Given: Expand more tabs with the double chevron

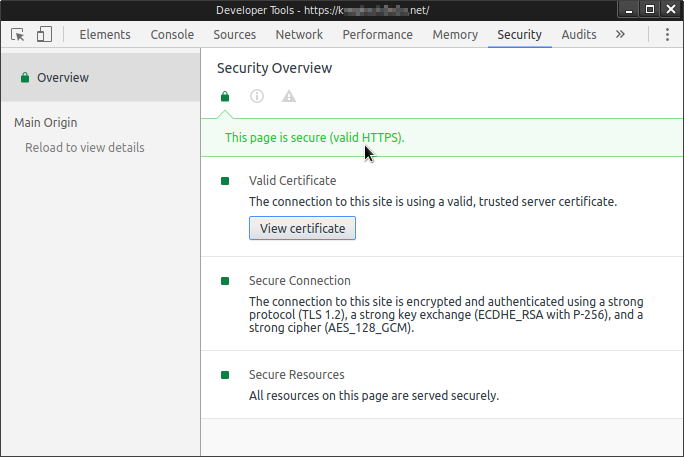Looking at the screenshot, I should pos(620,34).
